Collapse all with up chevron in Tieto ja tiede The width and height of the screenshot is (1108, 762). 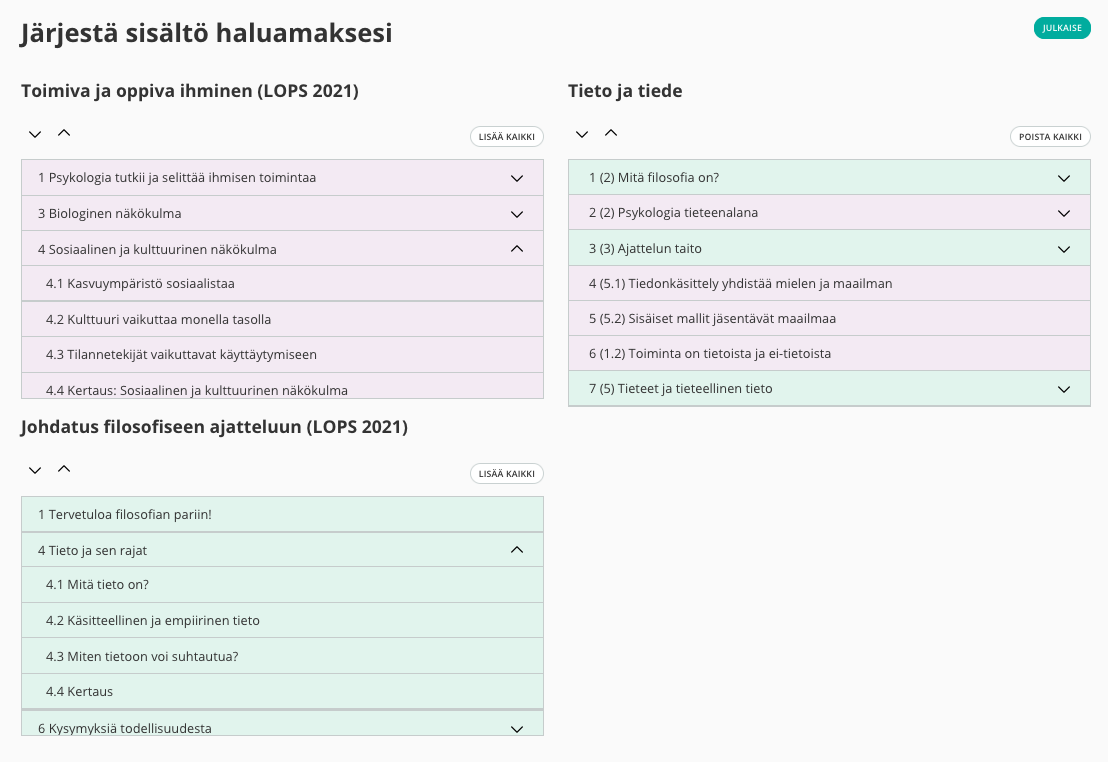tap(611, 133)
